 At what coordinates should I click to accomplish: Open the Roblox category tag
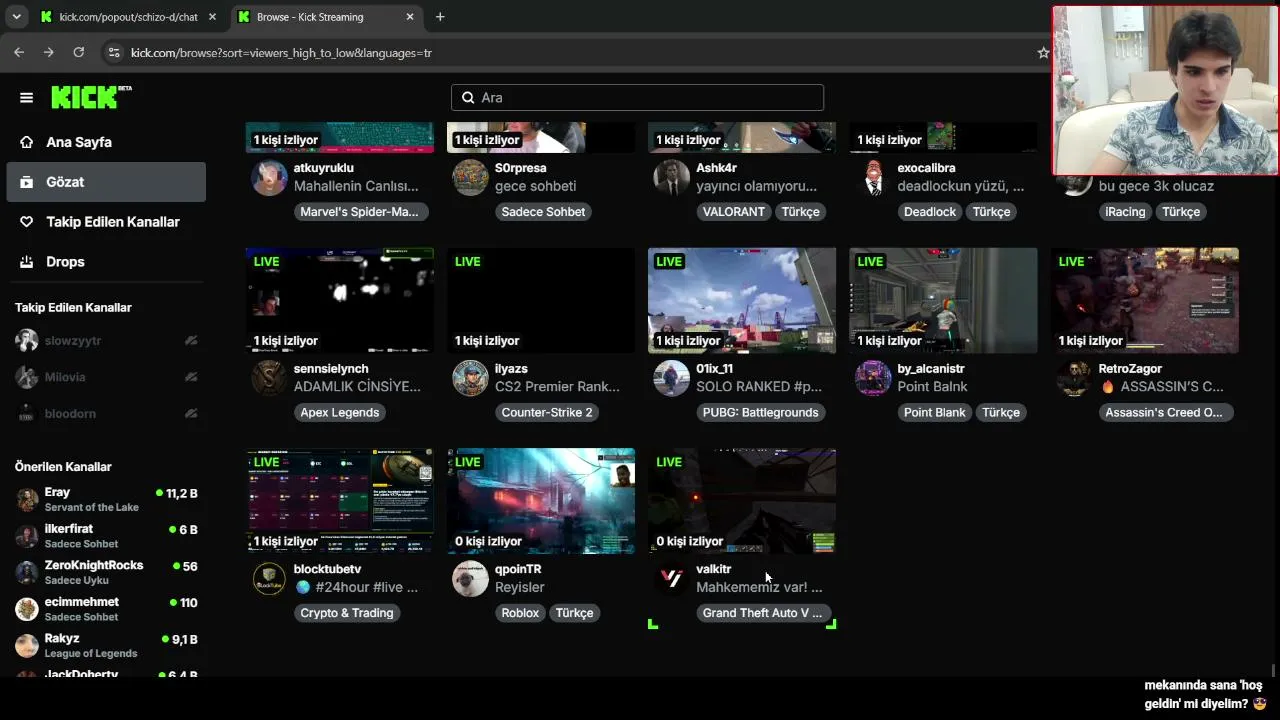coord(520,613)
